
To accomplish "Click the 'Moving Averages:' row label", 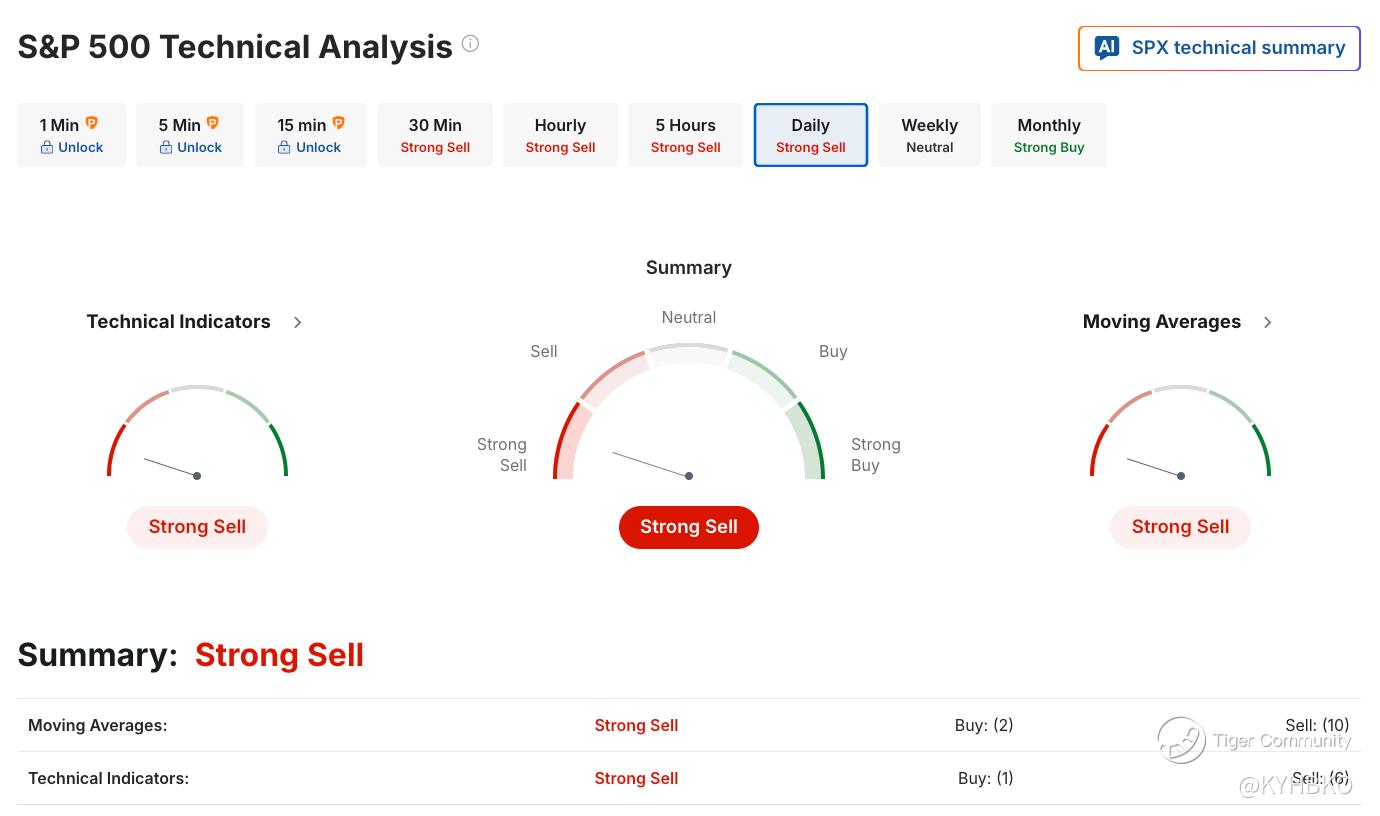I will pyautogui.click(x=98, y=725).
